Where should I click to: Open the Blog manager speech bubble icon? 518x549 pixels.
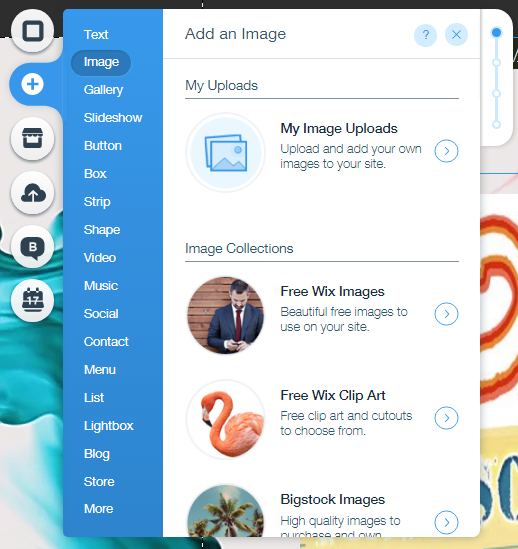point(33,247)
